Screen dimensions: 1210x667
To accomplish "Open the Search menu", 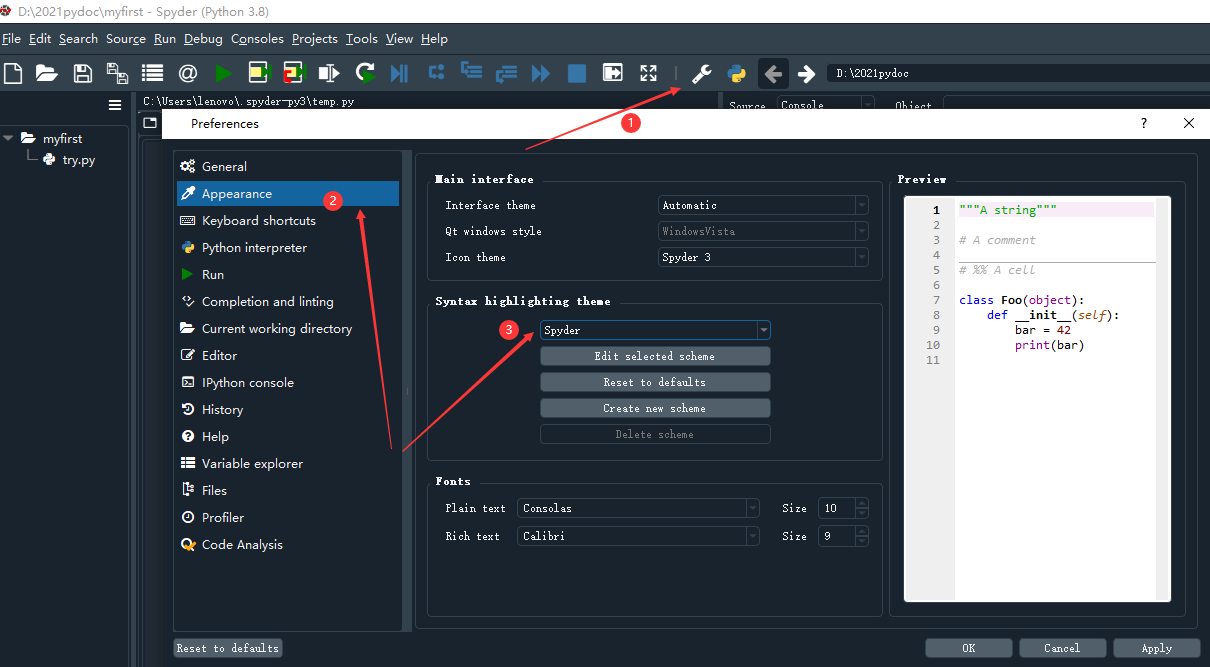I will (78, 39).
